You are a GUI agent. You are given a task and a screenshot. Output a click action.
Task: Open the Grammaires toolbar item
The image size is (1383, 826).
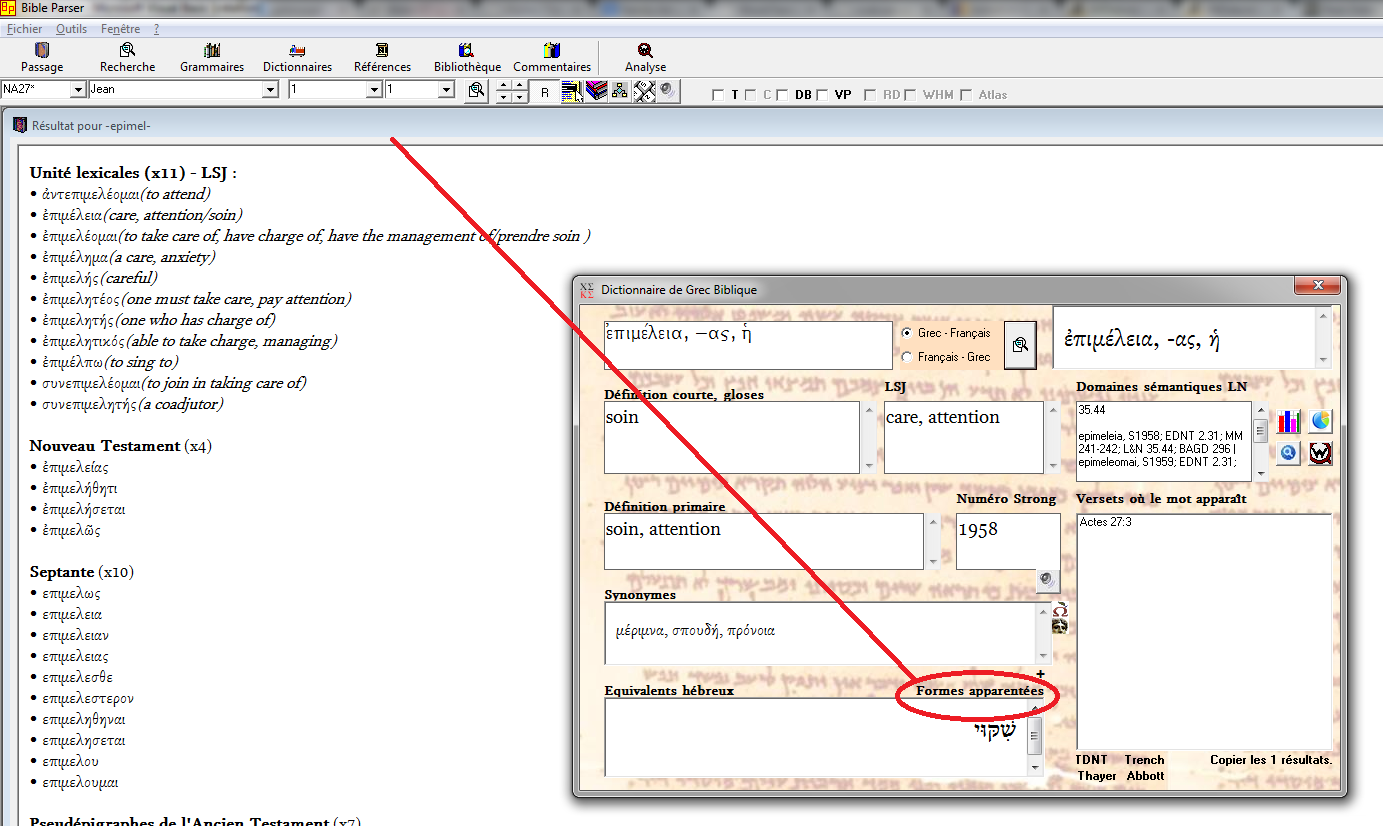pos(212,58)
